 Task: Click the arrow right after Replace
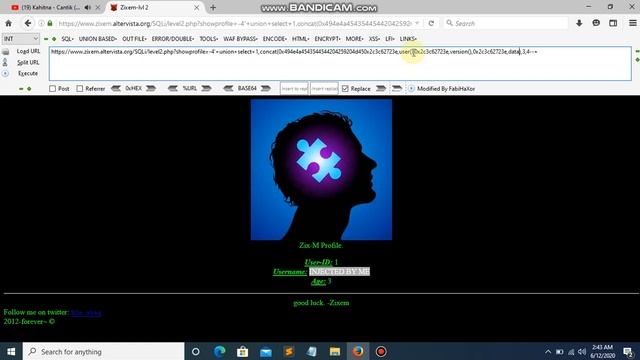(x=381, y=88)
